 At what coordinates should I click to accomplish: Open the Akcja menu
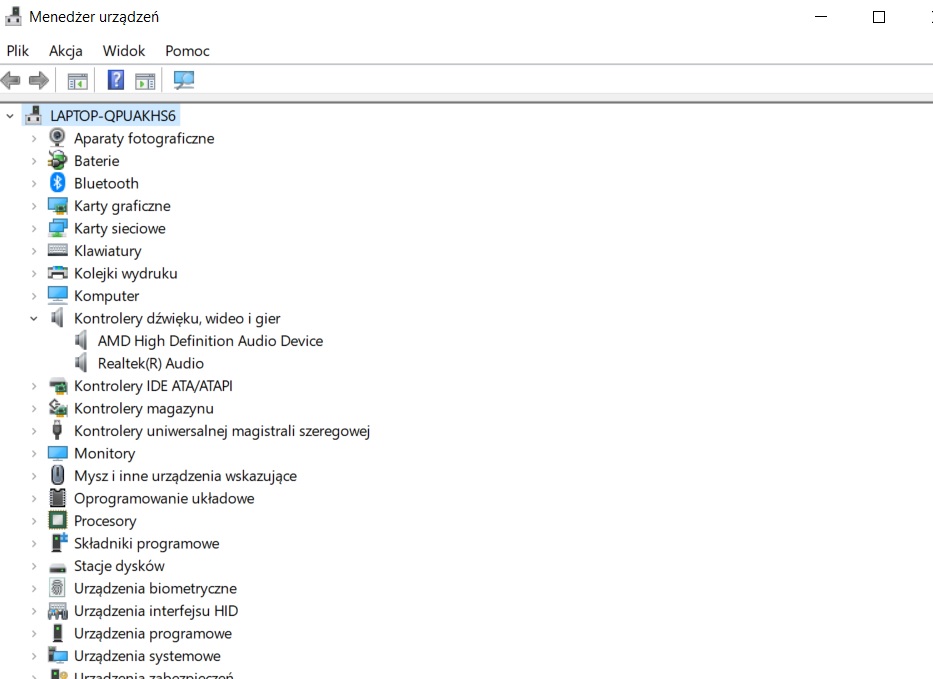(x=65, y=51)
